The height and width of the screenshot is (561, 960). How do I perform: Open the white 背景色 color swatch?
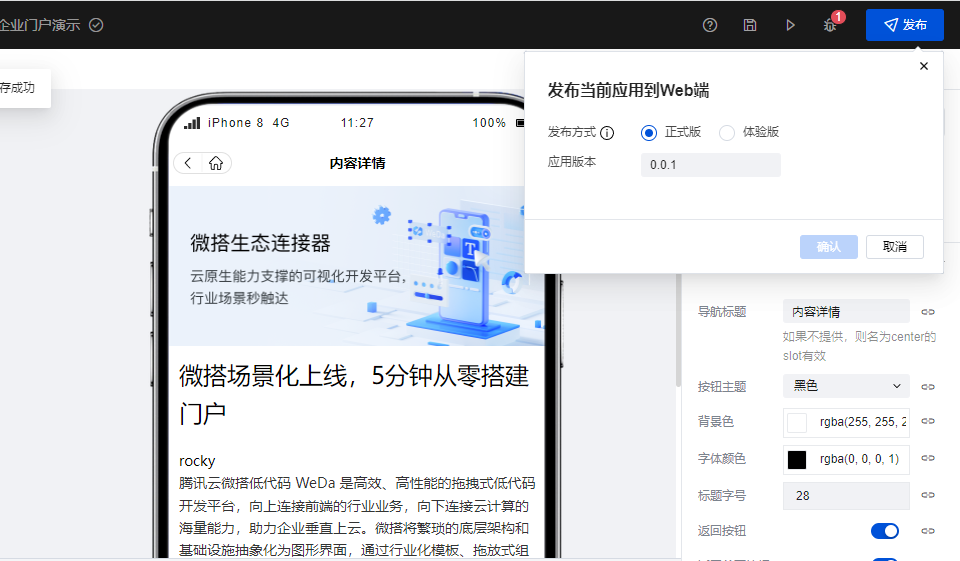797,423
